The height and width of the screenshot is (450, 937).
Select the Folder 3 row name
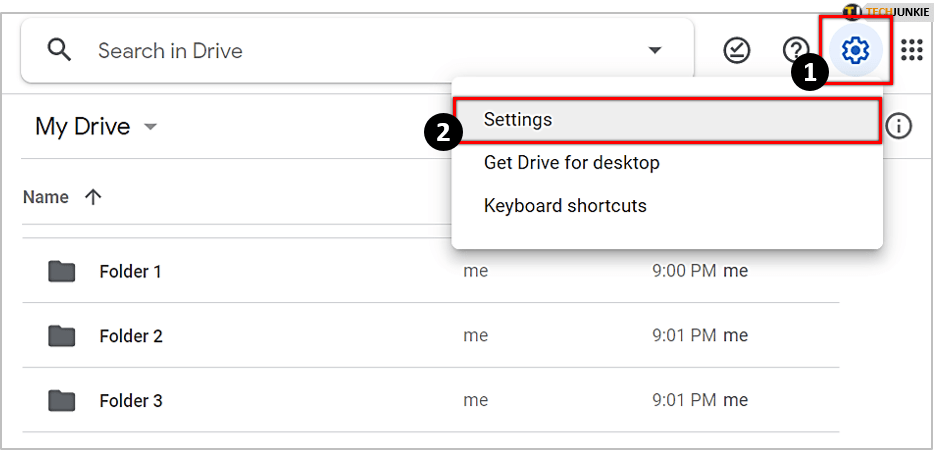(131, 401)
